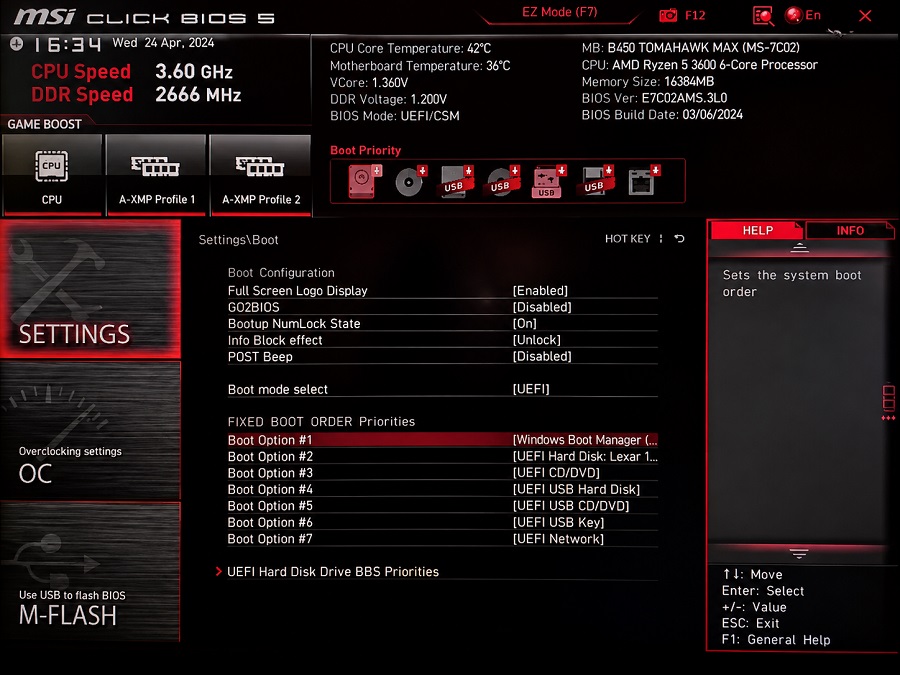Enable A-XMP Profile 2
Screen dimensions: 900x675
click(x=261, y=175)
